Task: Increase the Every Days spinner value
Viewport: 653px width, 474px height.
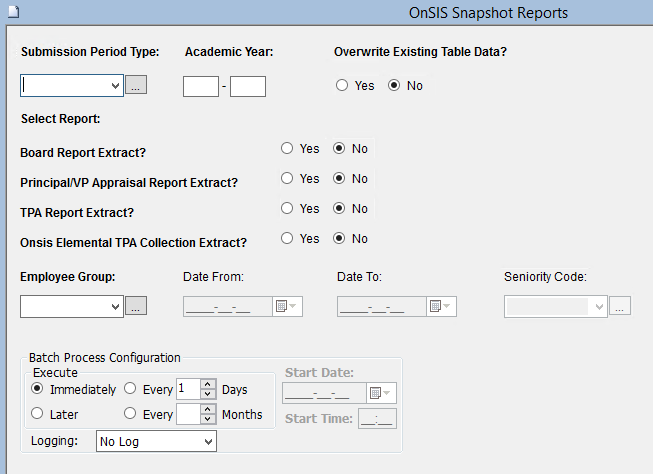Action: [x=207, y=384]
